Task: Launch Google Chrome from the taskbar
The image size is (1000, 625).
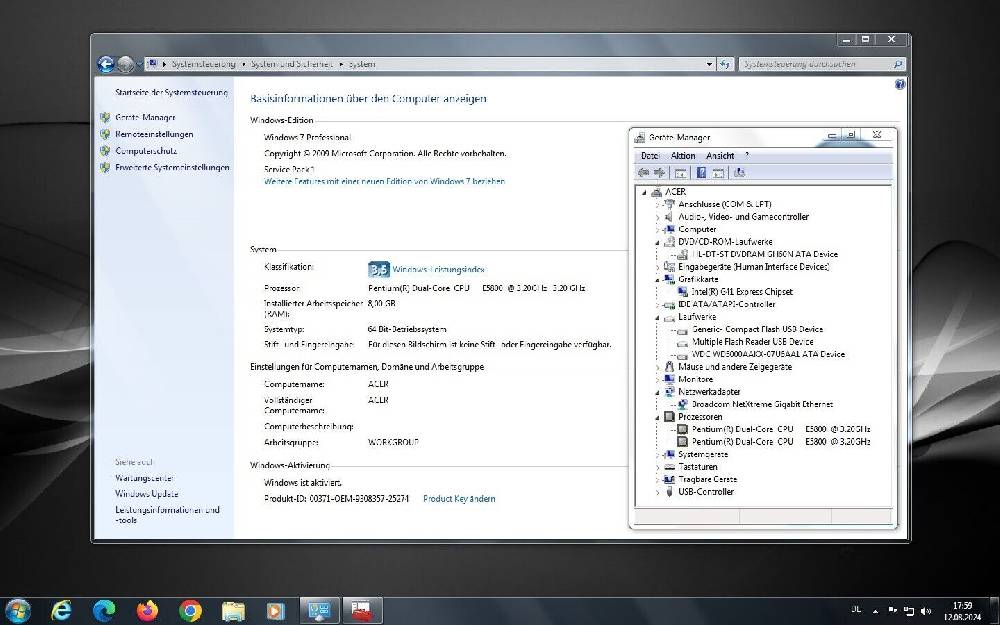Action: (190, 610)
